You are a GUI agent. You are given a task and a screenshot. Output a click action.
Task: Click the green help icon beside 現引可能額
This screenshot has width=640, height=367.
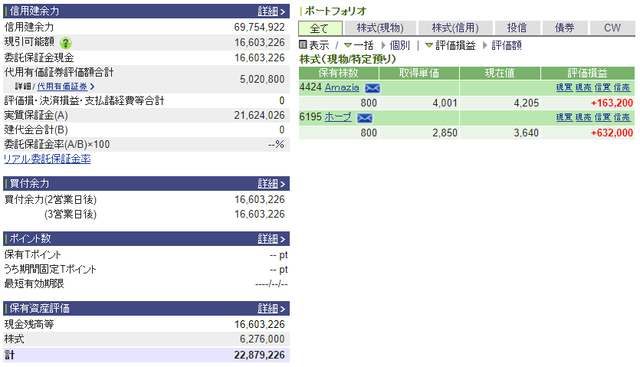click(x=65, y=43)
